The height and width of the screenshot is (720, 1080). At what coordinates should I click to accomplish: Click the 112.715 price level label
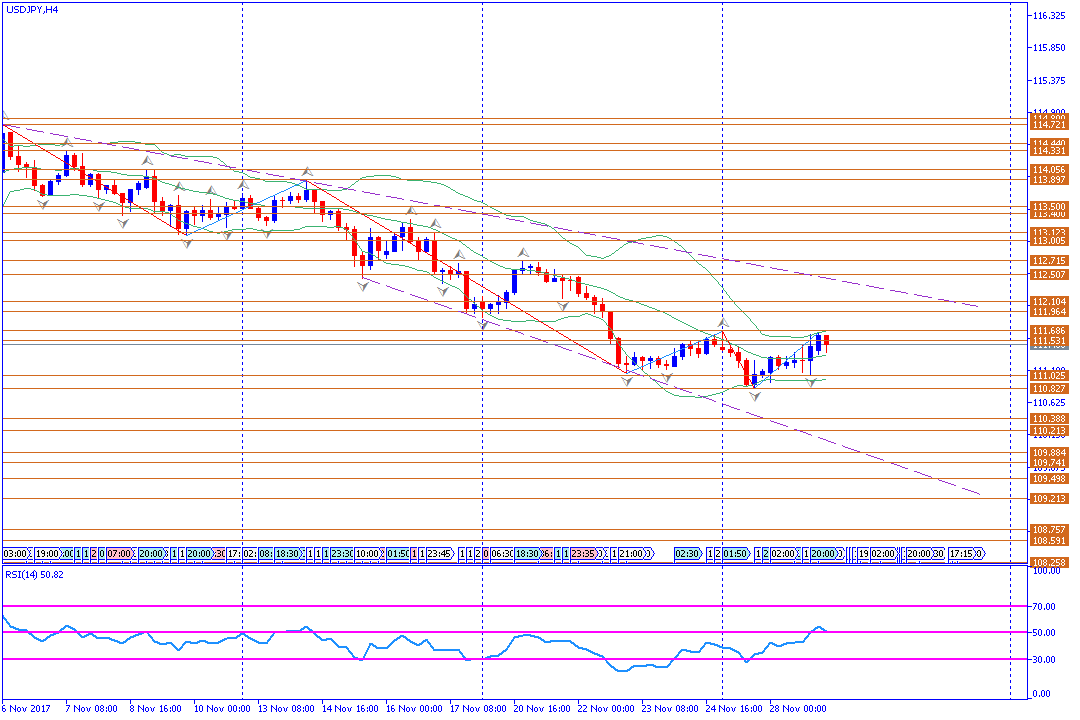[1049, 260]
